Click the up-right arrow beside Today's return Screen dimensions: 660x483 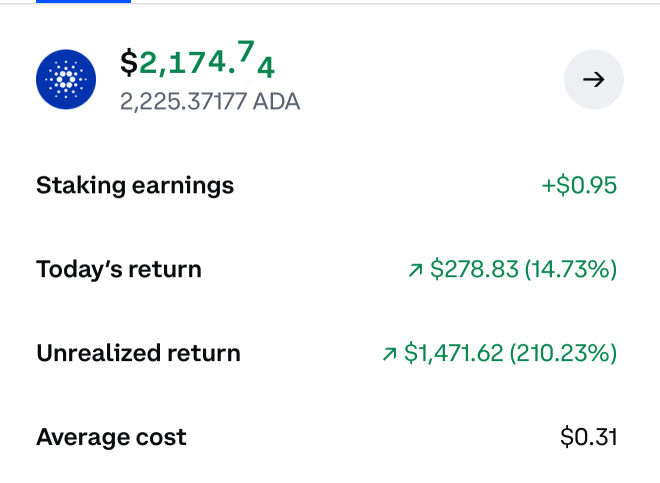[415, 270]
